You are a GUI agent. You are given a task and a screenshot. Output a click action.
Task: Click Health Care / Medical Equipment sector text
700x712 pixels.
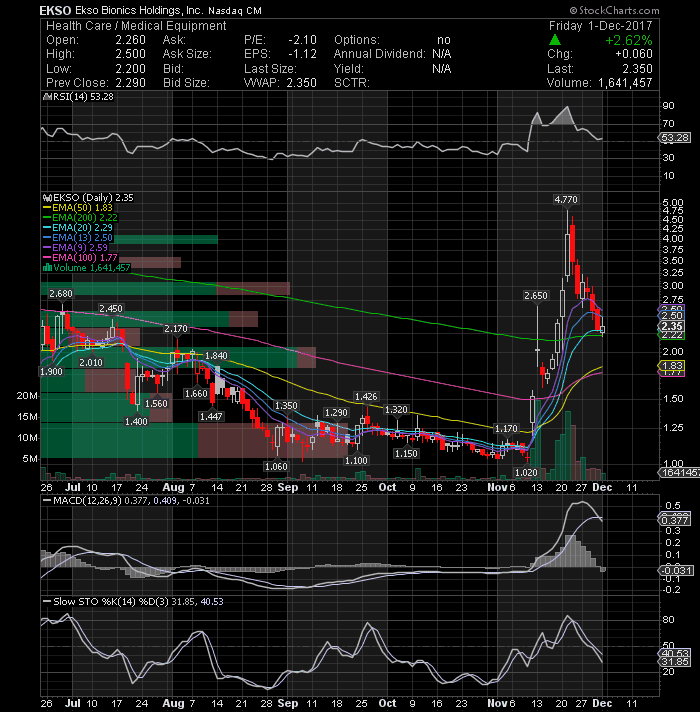point(136,25)
